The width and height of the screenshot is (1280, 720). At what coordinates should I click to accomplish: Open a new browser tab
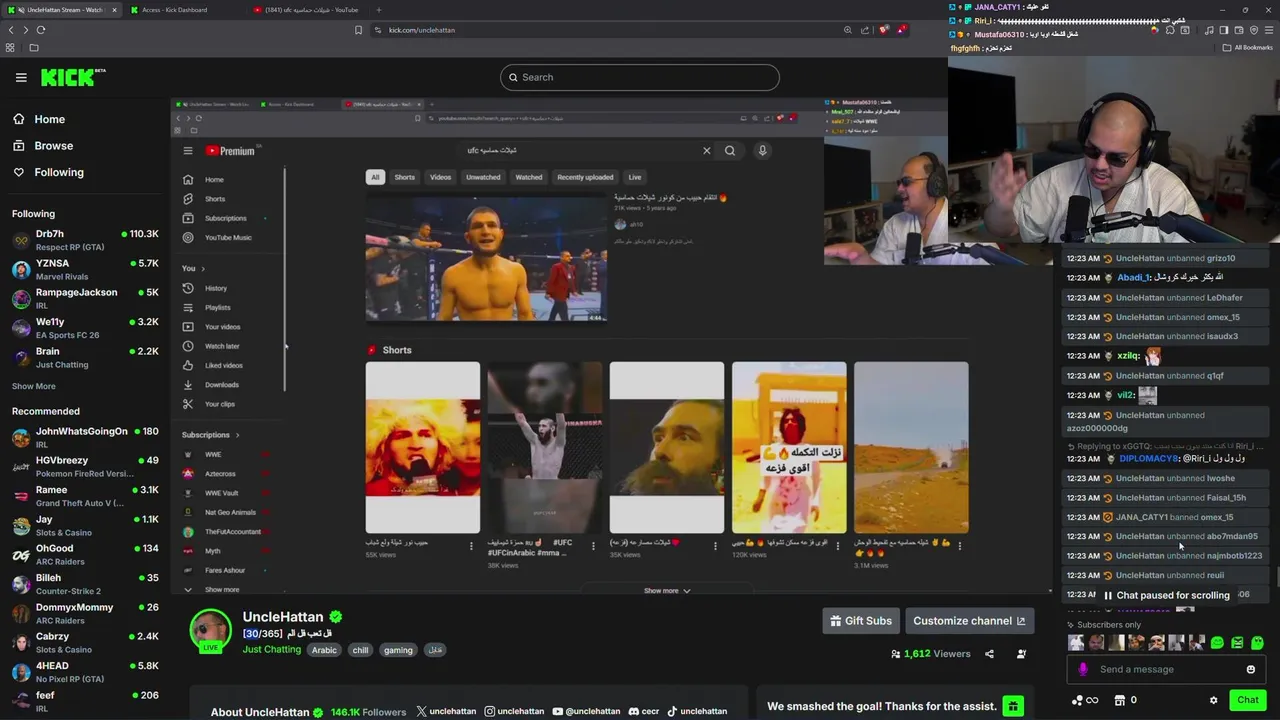click(x=378, y=10)
